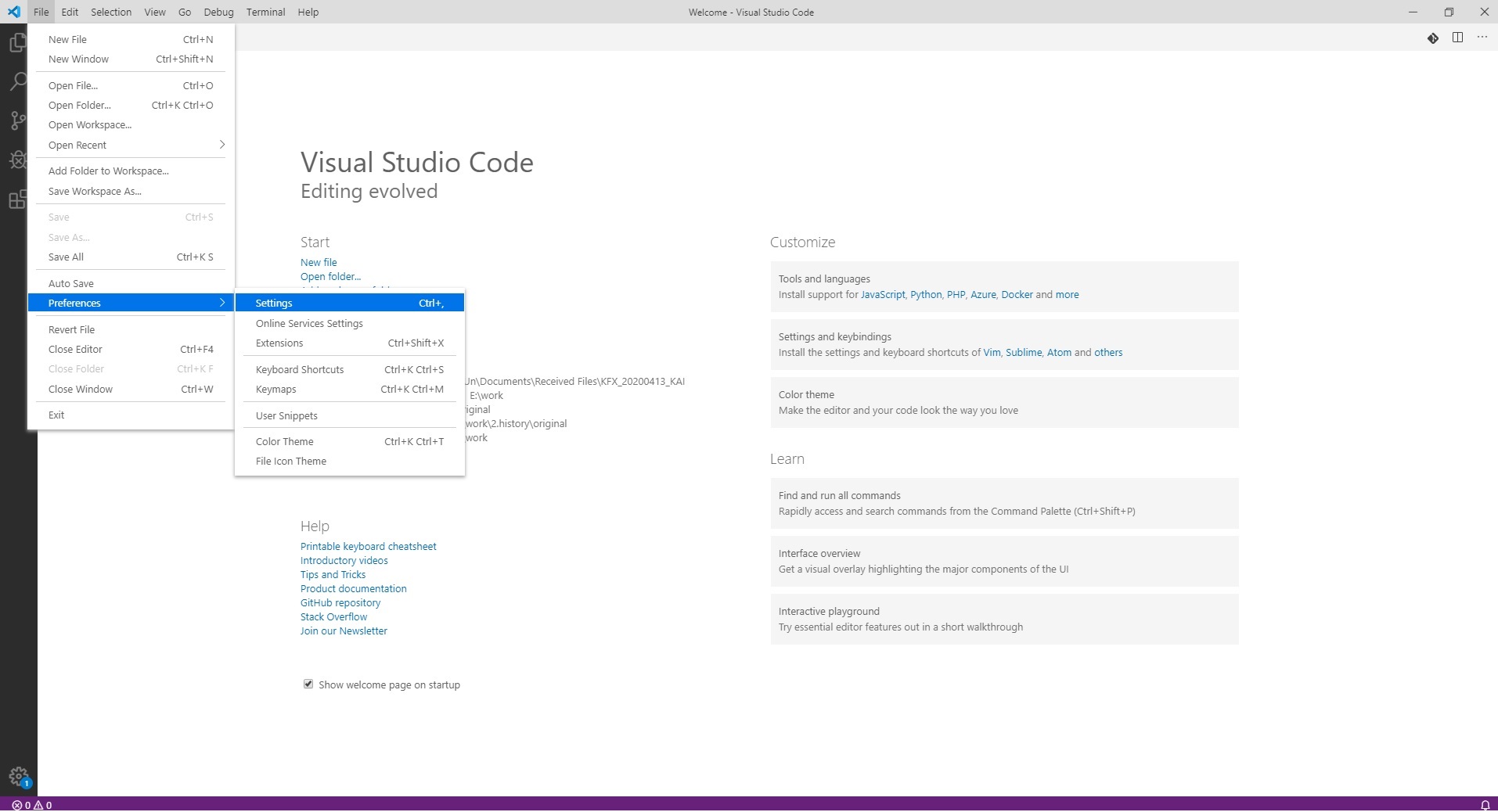
Task: Open Stack Overflow link
Action: click(x=333, y=616)
